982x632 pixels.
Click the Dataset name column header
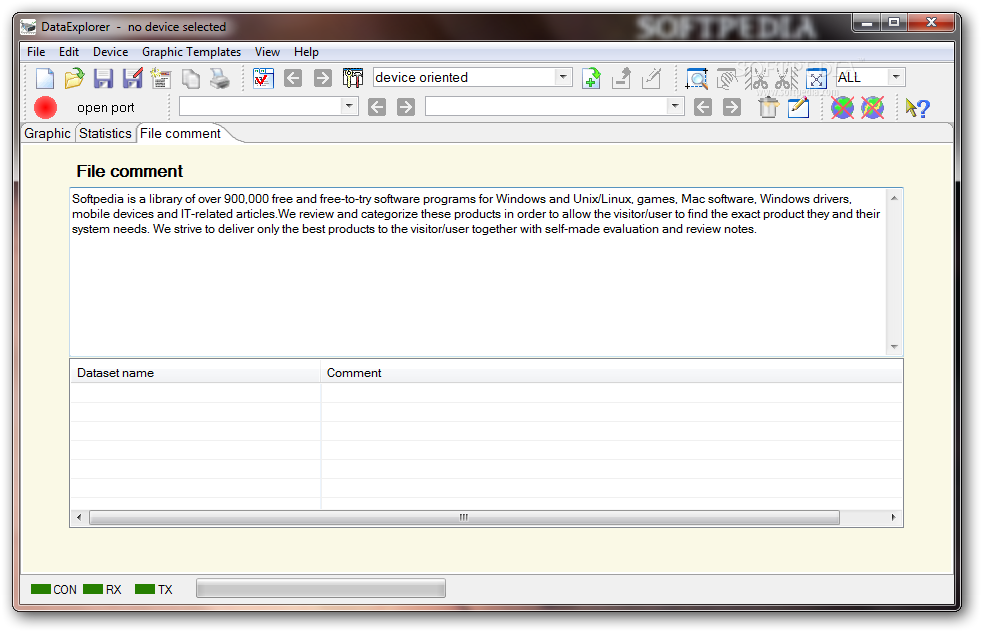pyautogui.click(x=195, y=373)
